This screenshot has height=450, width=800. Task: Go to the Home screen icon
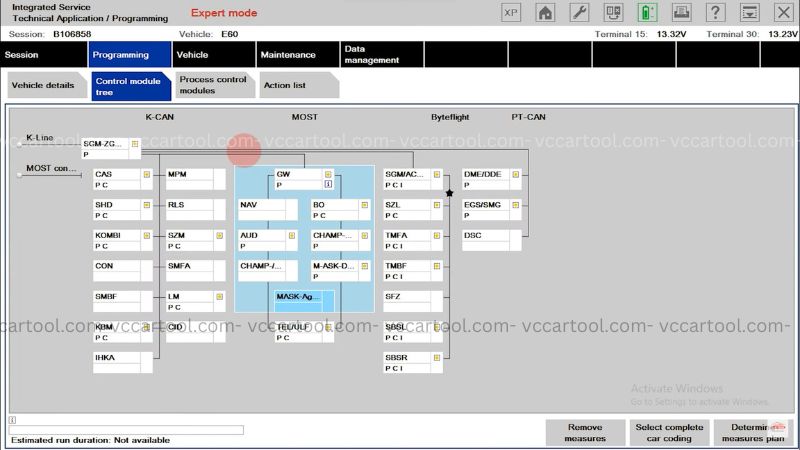545,13
